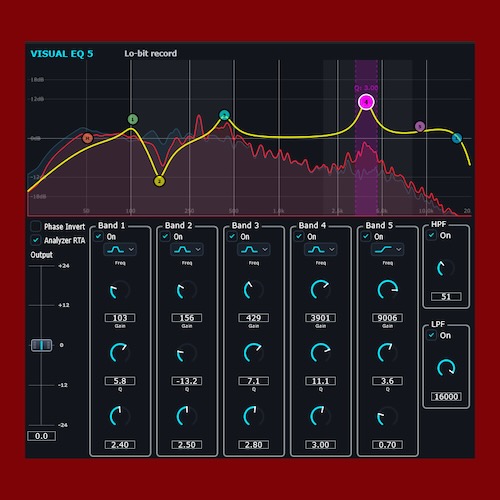Click the Band 1 gain field 5.8
The width and height of the screenshot is (500, 500).
pyautogui.click(x=120, y=381)
